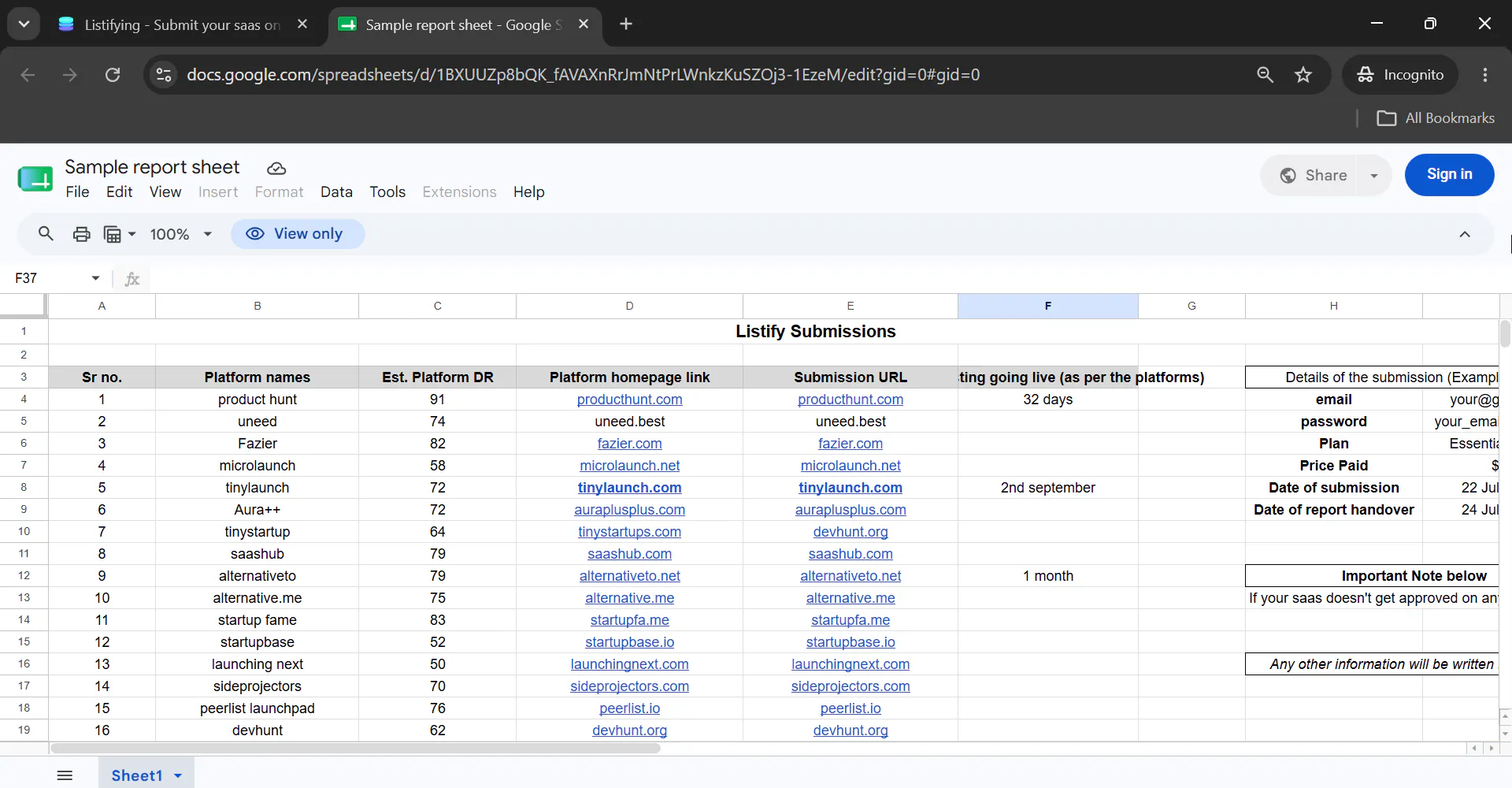
Task: Expand the Name box dropdown arrow
Action: click(95, 278)
